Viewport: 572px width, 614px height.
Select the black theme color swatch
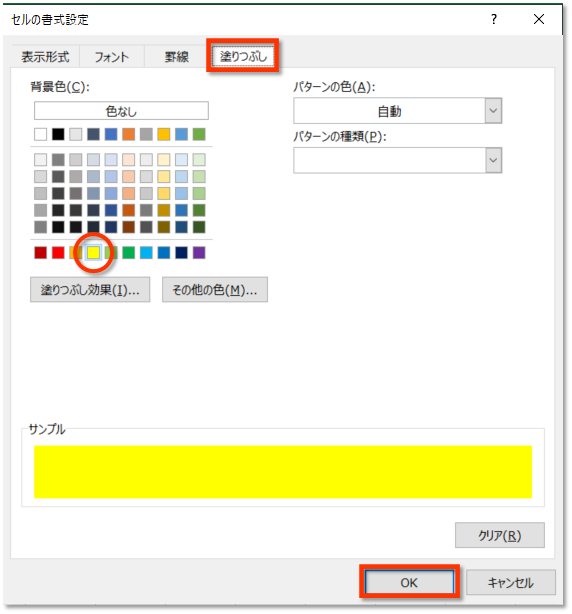[x=58, y=134]
